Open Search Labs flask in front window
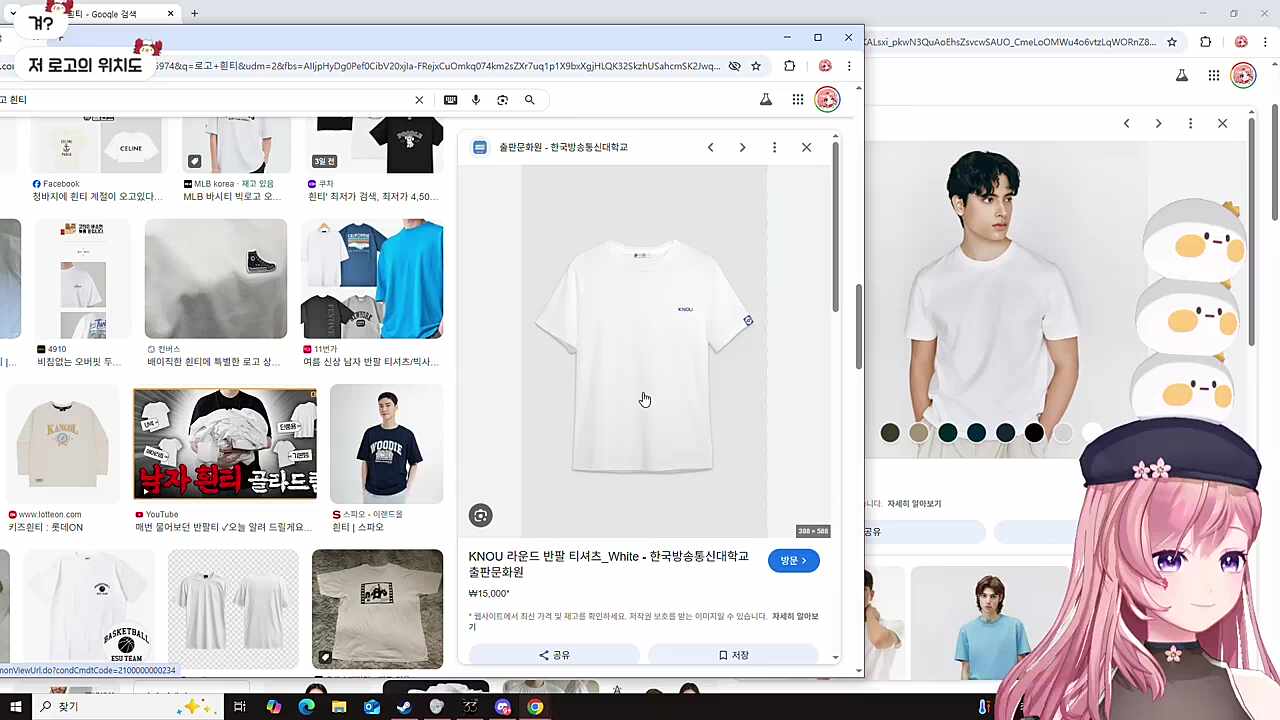This screenshot has height=720, width=1280. (x=766, y=100)
